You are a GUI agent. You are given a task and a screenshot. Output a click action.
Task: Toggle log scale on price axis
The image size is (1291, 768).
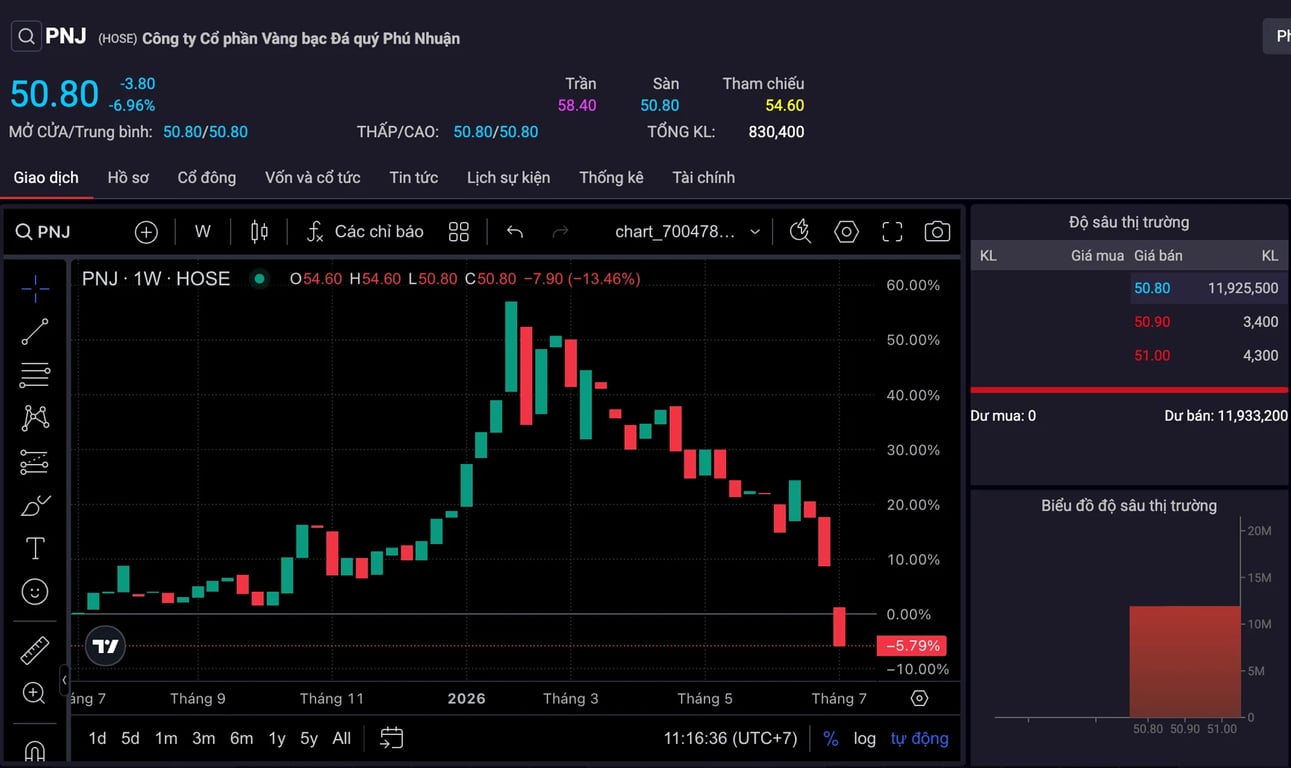tap(865, 738)
